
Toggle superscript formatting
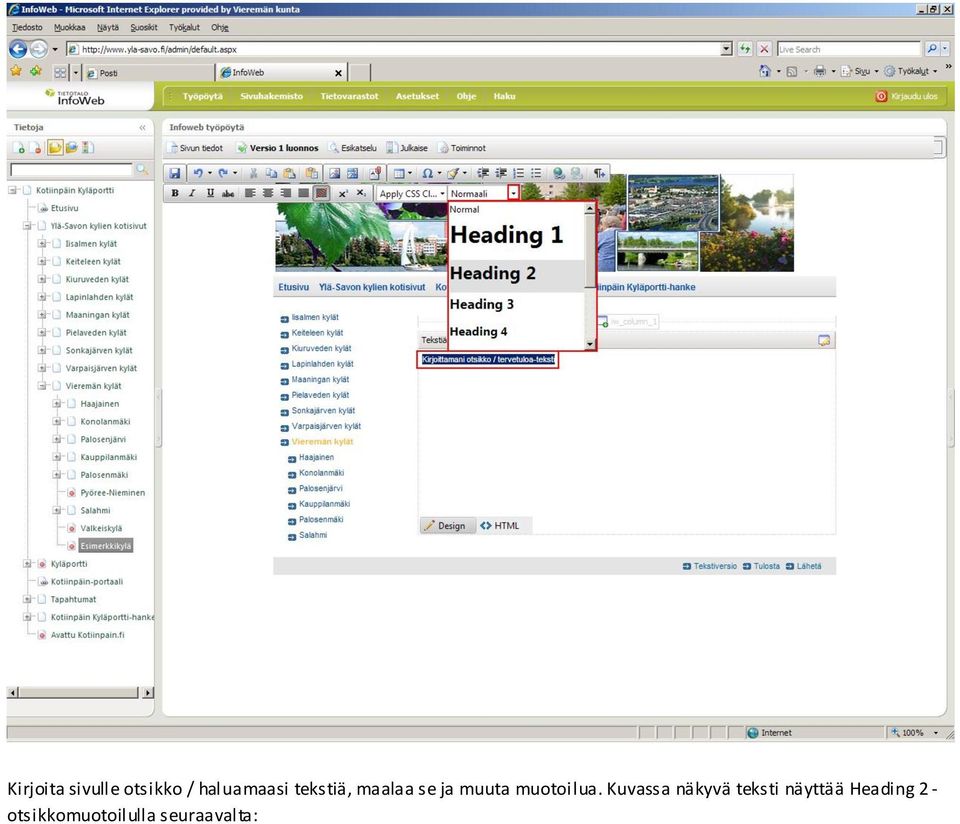coord(343,193)
